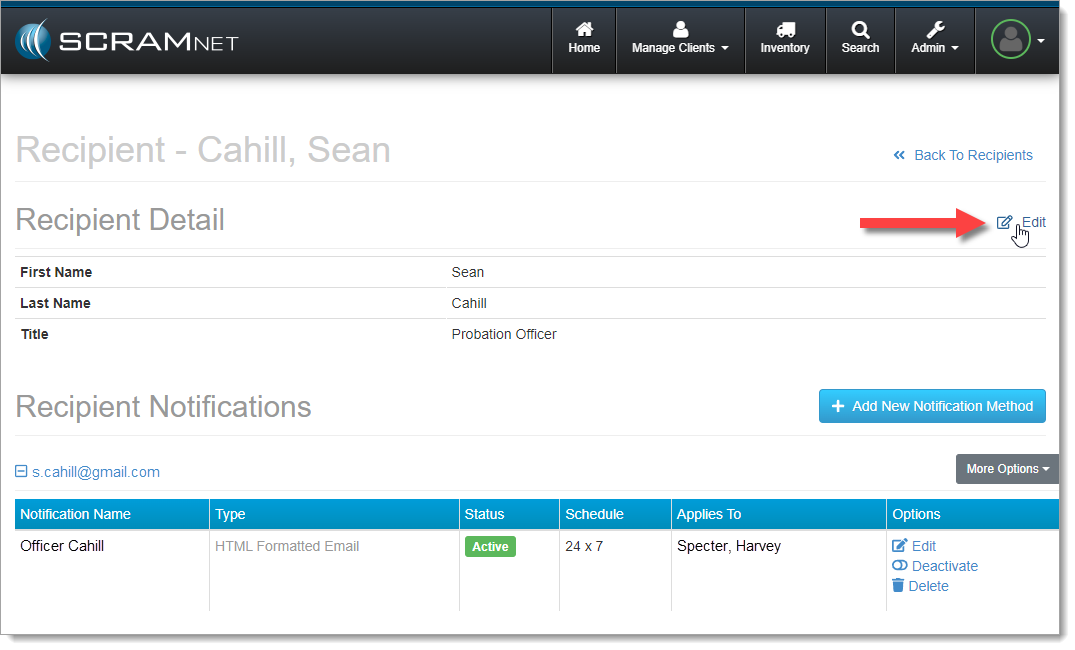Click edit icon in Officer Cahill row
This screenshot has width=1075, height=650.
[899, 546]
